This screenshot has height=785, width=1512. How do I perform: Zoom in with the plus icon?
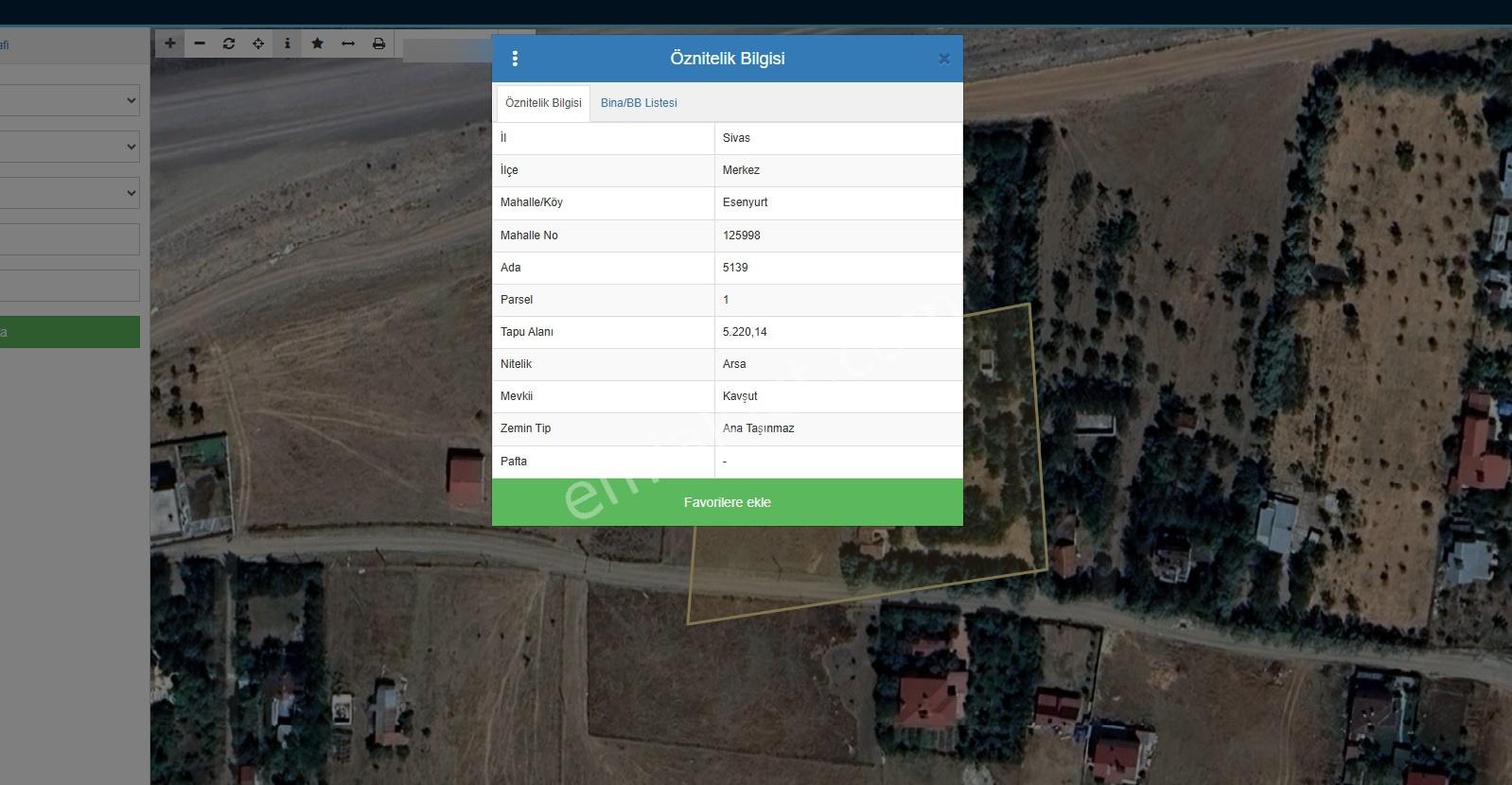click(170, 44)
